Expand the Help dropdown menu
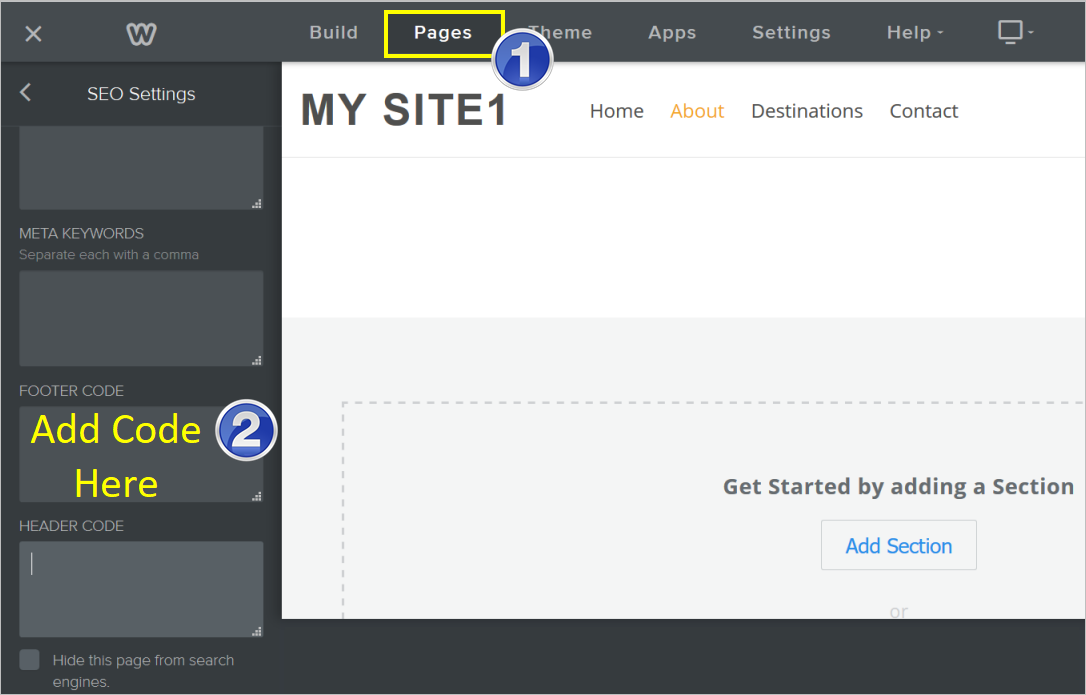Screen dimensions: 1086x695 [x=914, y=33]
